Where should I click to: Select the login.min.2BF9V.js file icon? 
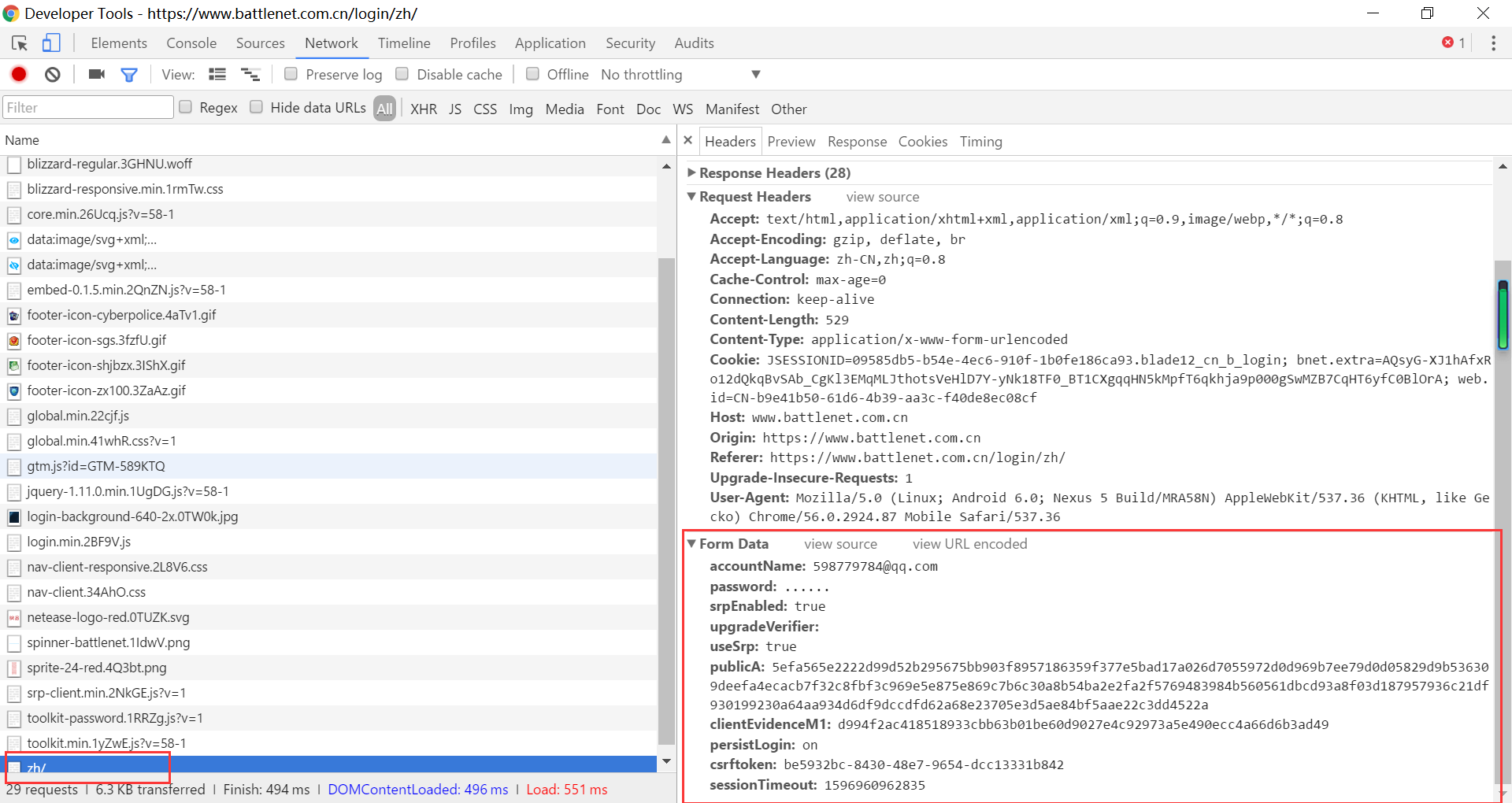(x=14, y=542)
